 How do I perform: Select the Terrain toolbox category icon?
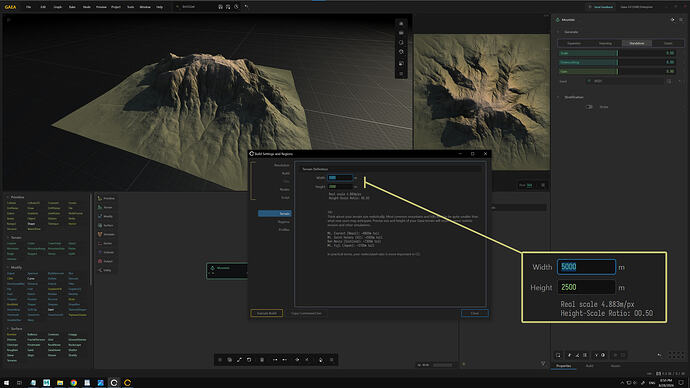(x=100, y=207)
